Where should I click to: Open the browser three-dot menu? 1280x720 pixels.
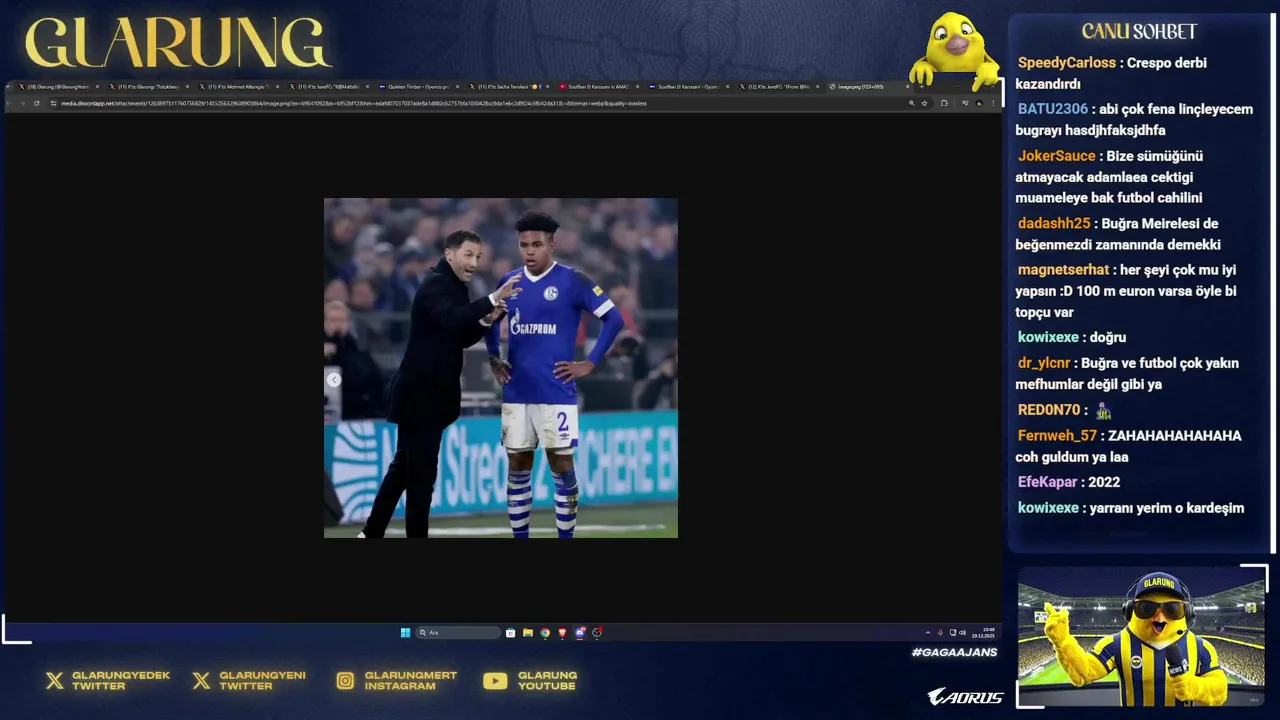click(993, 103)
